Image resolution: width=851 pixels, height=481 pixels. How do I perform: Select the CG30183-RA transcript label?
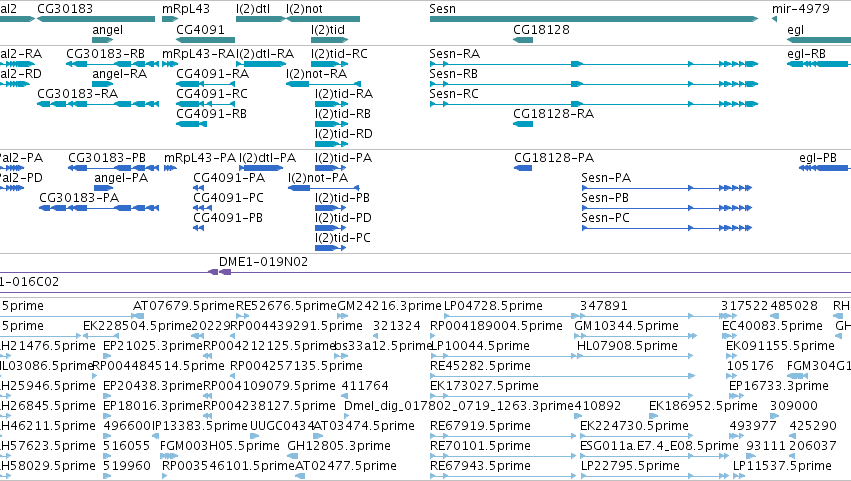pos(78,94)
